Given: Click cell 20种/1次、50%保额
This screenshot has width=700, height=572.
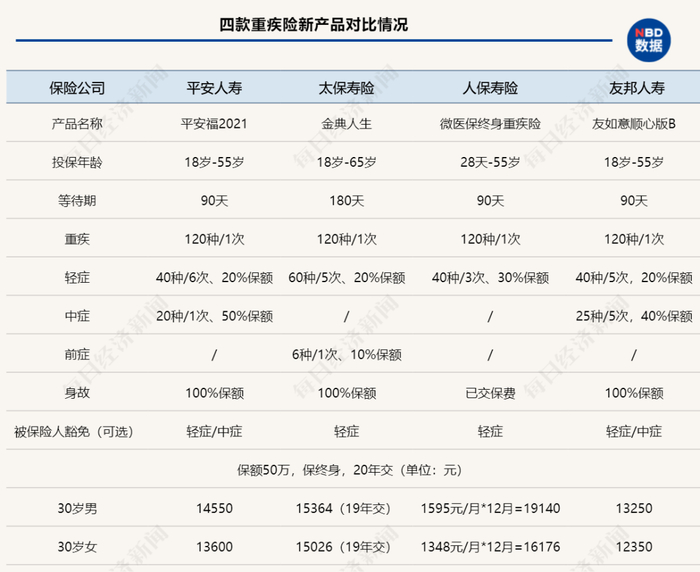Looking at the screenshot, I should 214,316.
